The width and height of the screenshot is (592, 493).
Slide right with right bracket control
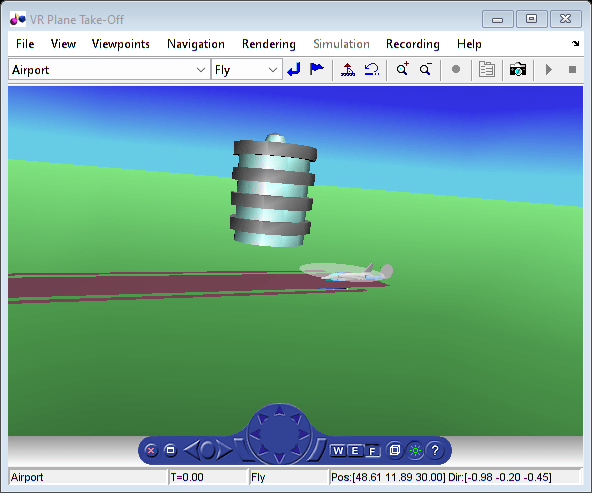(x=316, y=450)
